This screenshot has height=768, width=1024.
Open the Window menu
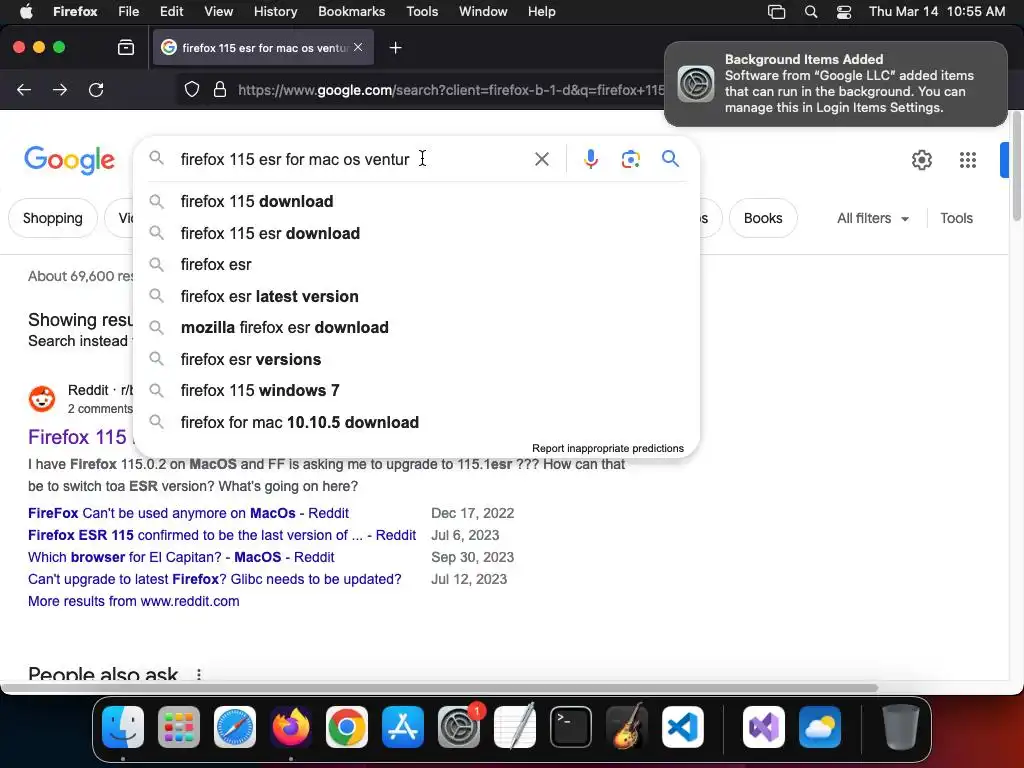coord(483,11)
